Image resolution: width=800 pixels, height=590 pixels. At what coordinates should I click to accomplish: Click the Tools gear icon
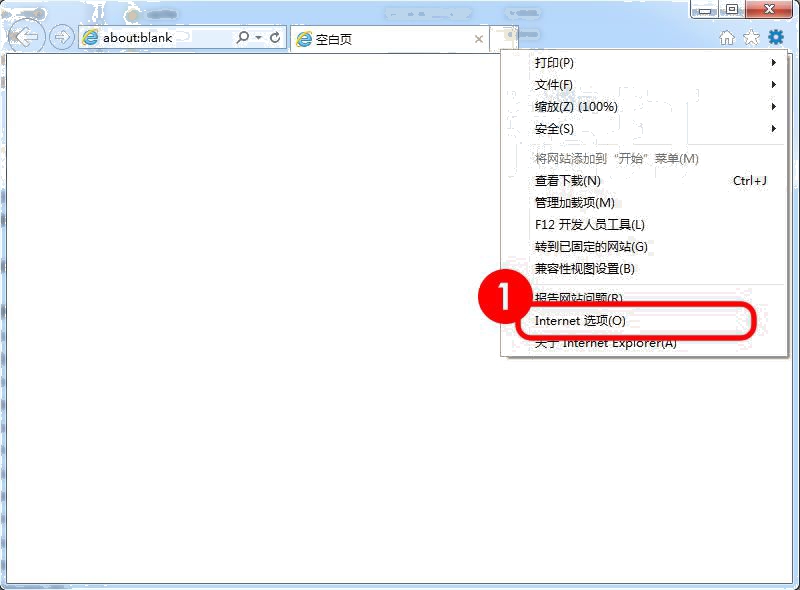point(775,37)
